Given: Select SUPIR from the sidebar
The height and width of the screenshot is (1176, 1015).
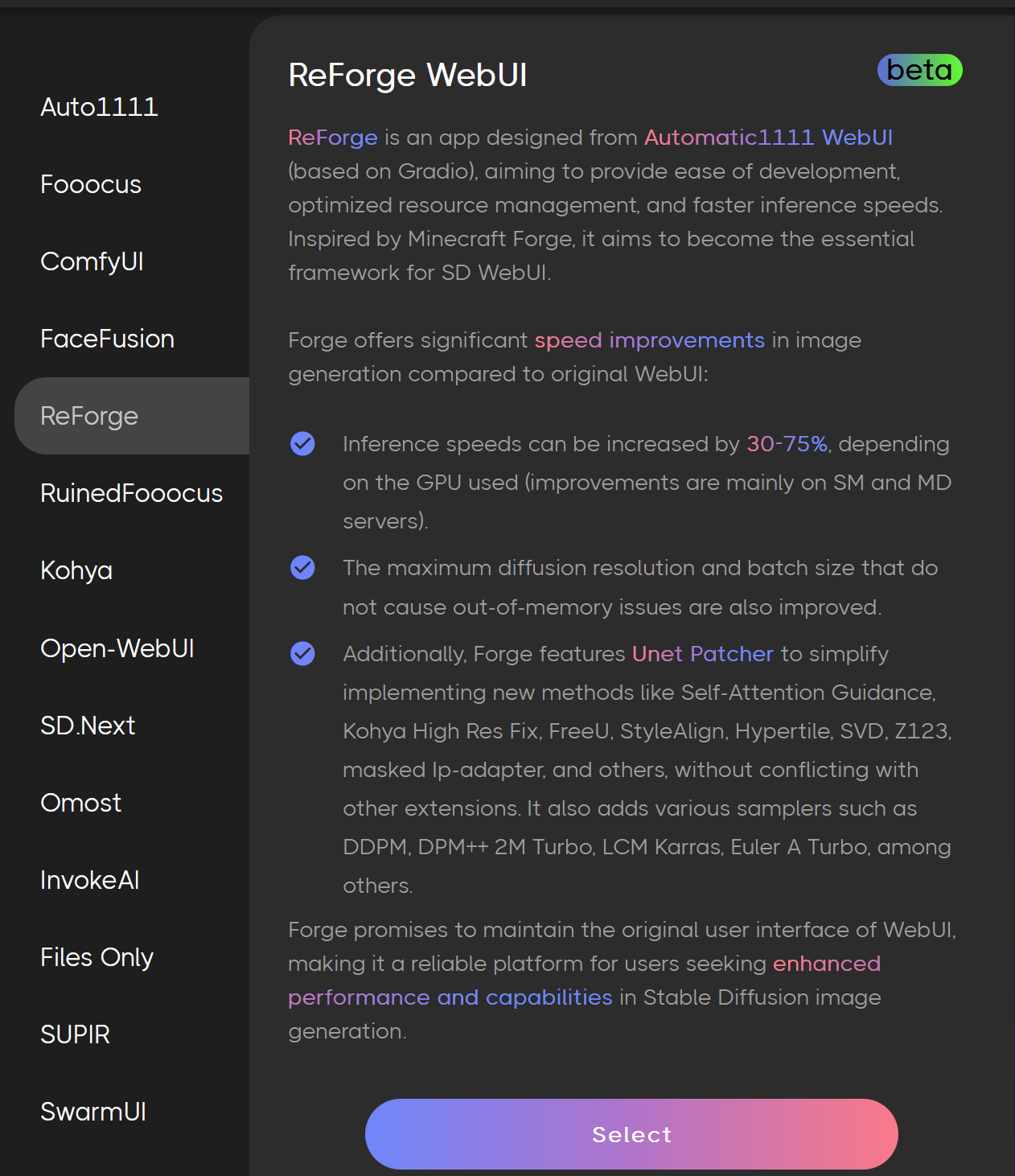Looking at the screenshot, I should coord(75,1034).
